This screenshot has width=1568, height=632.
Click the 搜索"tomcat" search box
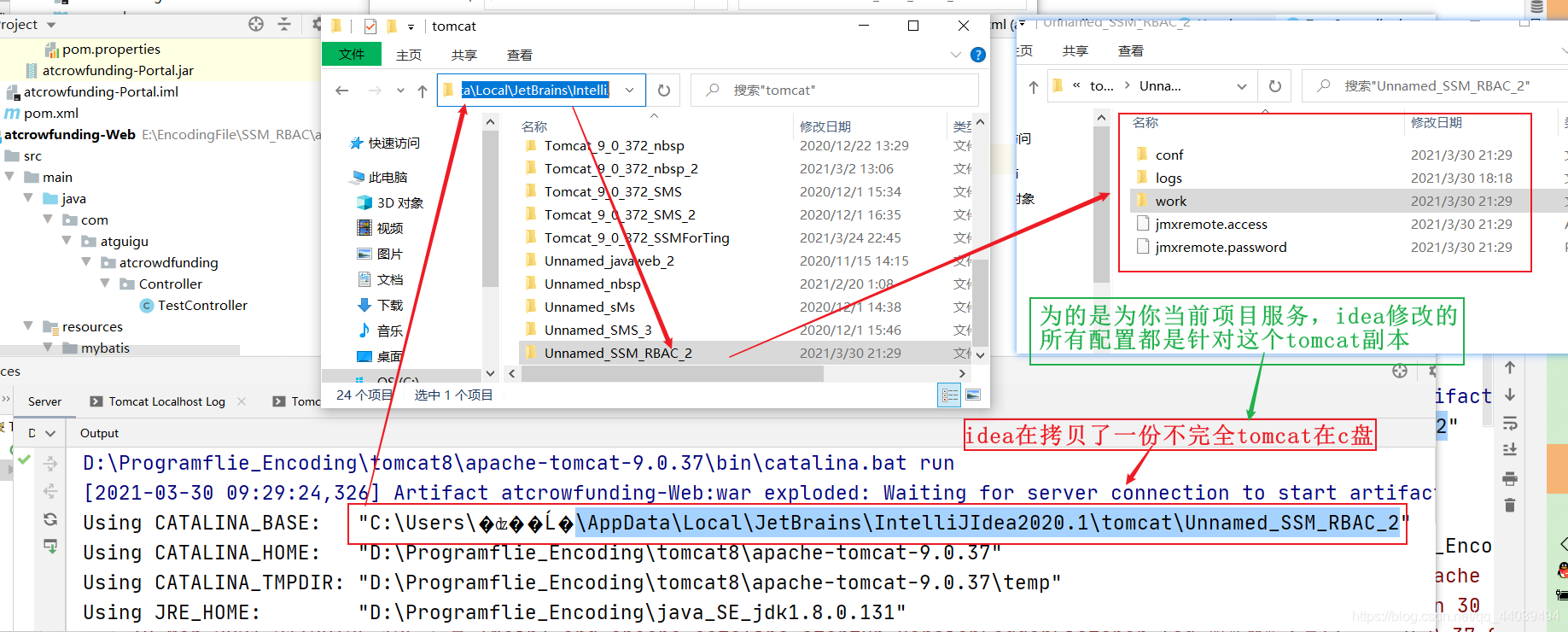pos(835,90)
